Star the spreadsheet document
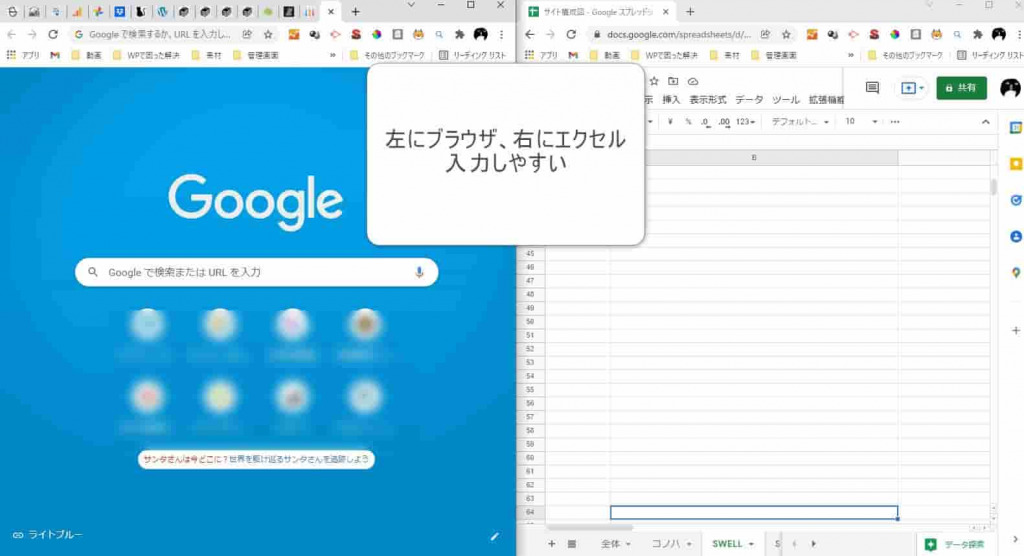 click(x=654, y=81)
